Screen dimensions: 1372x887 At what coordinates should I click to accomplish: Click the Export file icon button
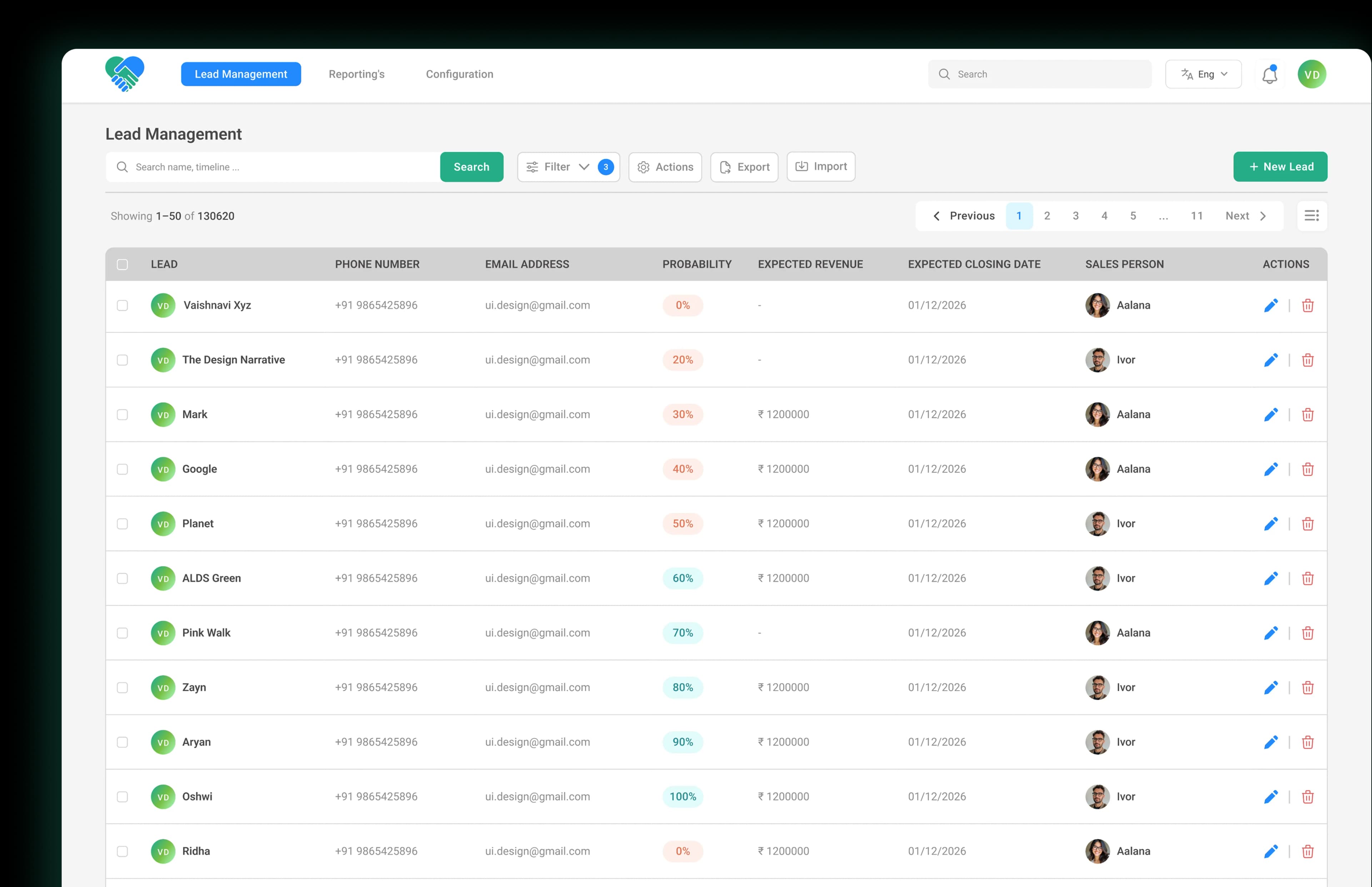[x=744, y=167]
